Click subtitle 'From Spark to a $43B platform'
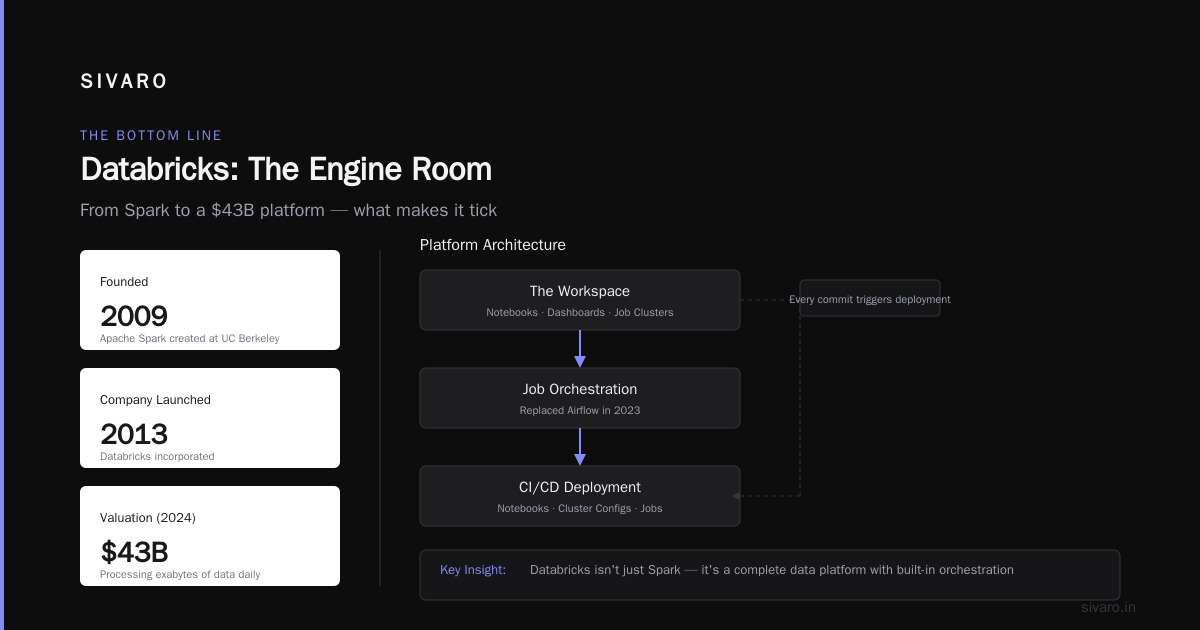 coord(288,210)
